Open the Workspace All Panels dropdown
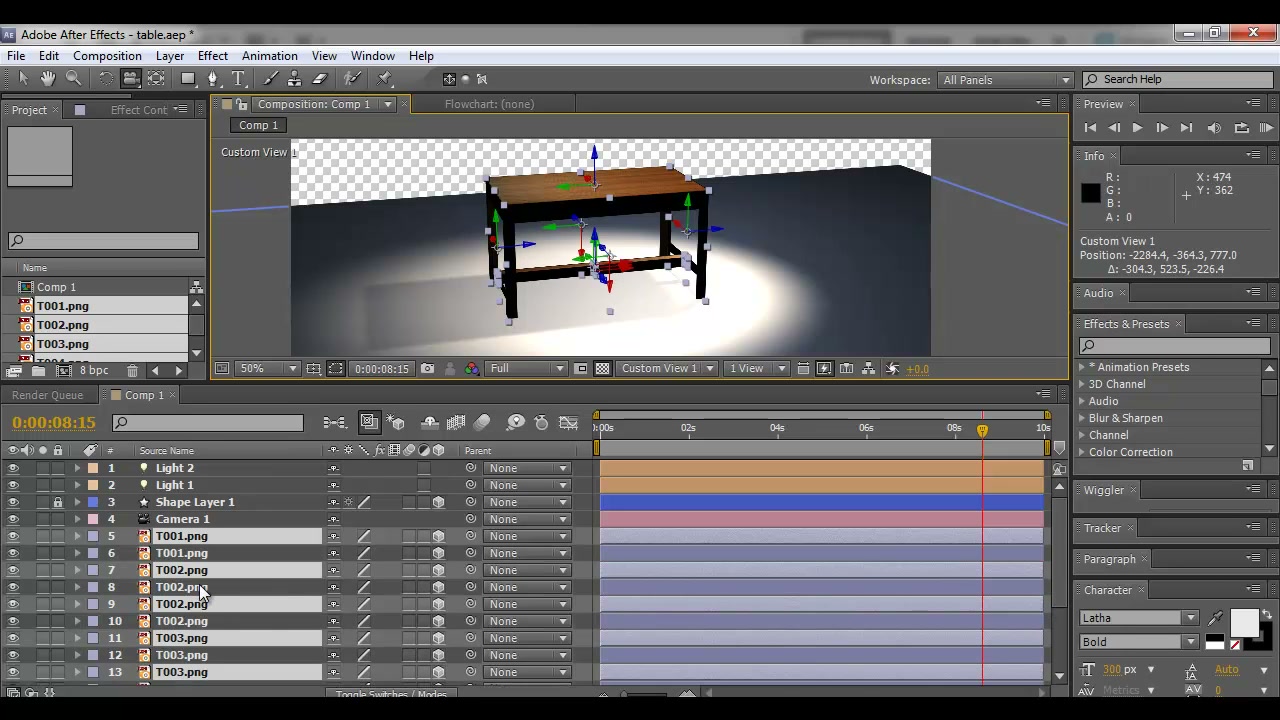This screenshot has width=1280, height=720. (1005, 80)
